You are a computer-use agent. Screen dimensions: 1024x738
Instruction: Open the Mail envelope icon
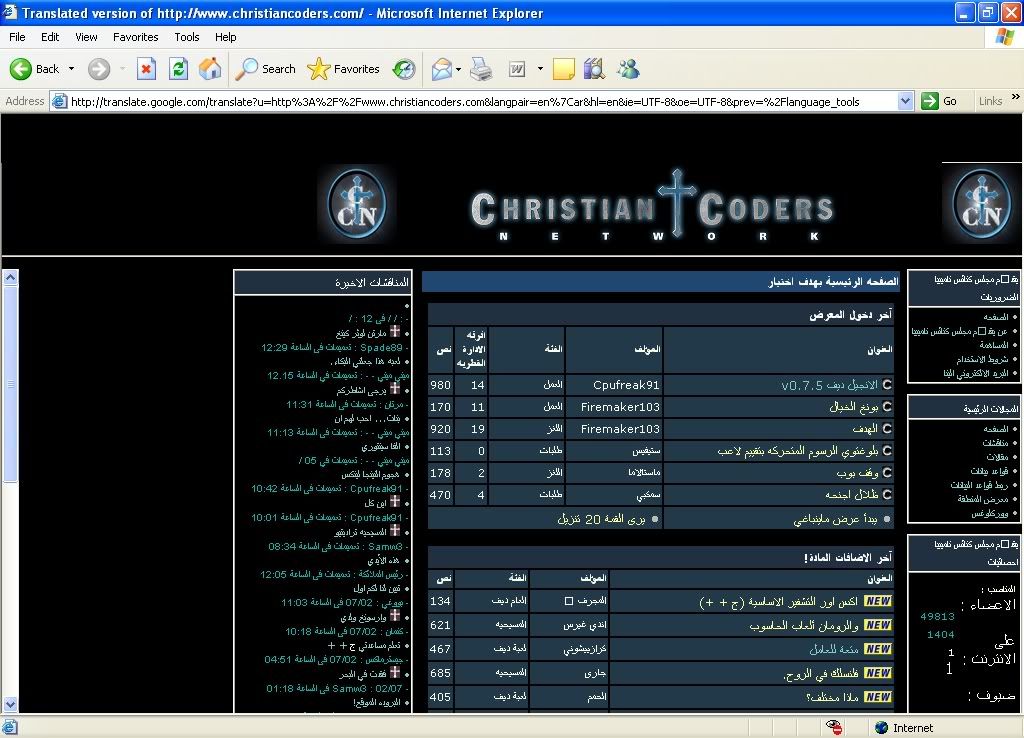click(441, 69)
